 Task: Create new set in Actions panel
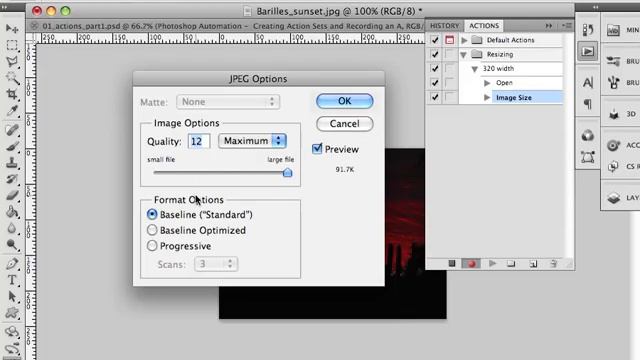click(x=511, y=264)
